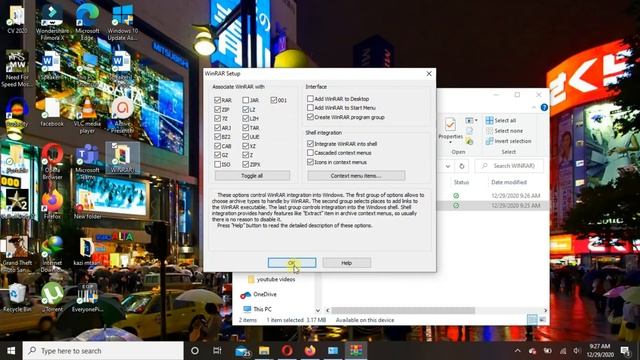Select Internet Download Manager desktop icon
Image resolution: width=640 pixels, height=360 pixels.
[52, 254]
